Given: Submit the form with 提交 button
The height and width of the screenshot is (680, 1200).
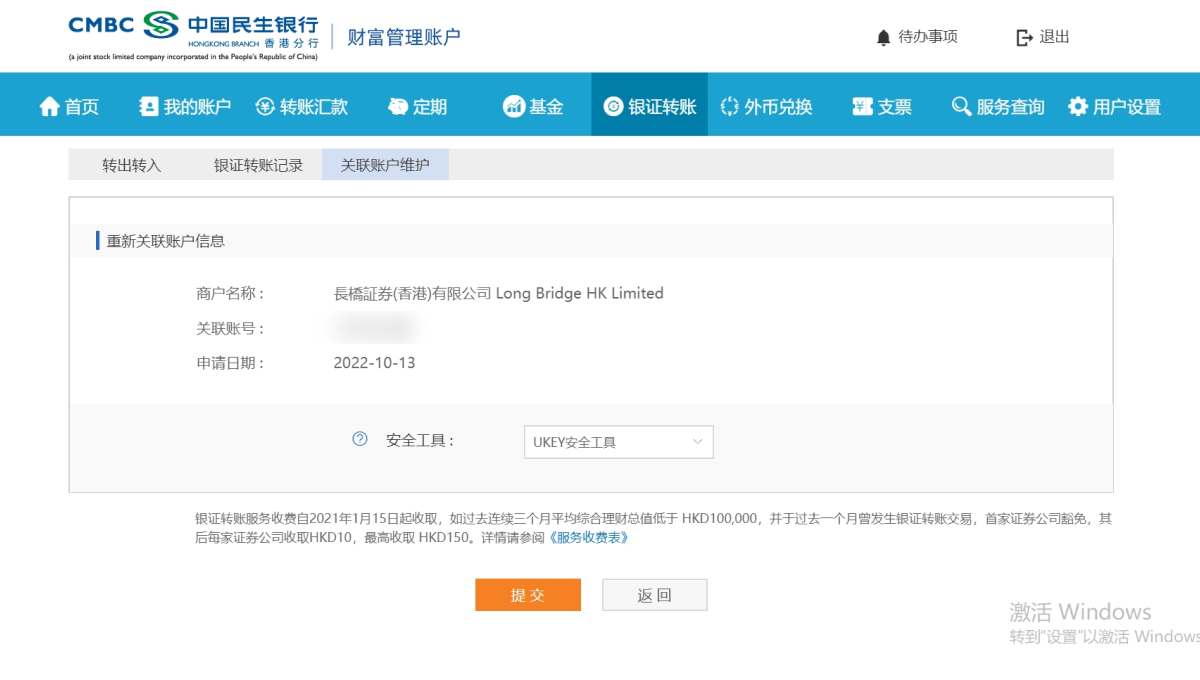Looking at the screenshot, I should click(x=528, y=595).
